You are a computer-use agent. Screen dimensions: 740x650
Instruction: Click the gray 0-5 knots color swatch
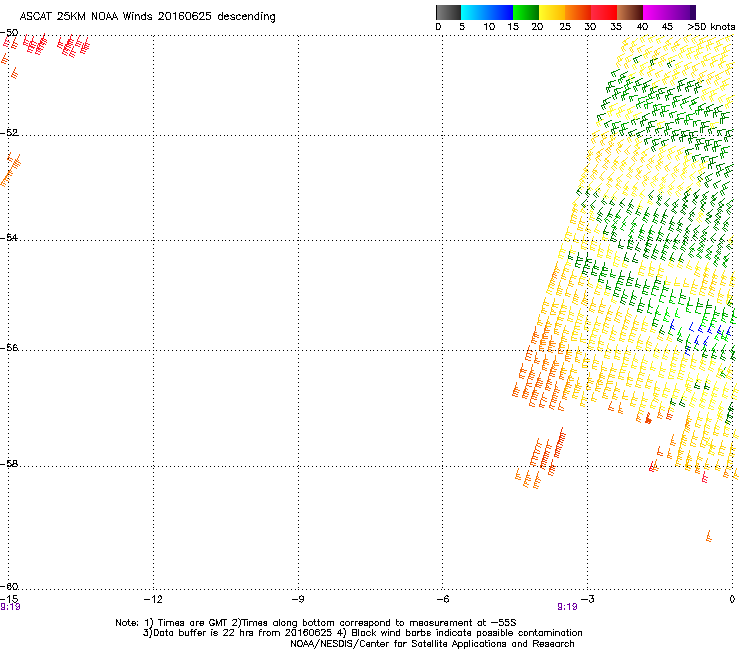pos(448,12)
